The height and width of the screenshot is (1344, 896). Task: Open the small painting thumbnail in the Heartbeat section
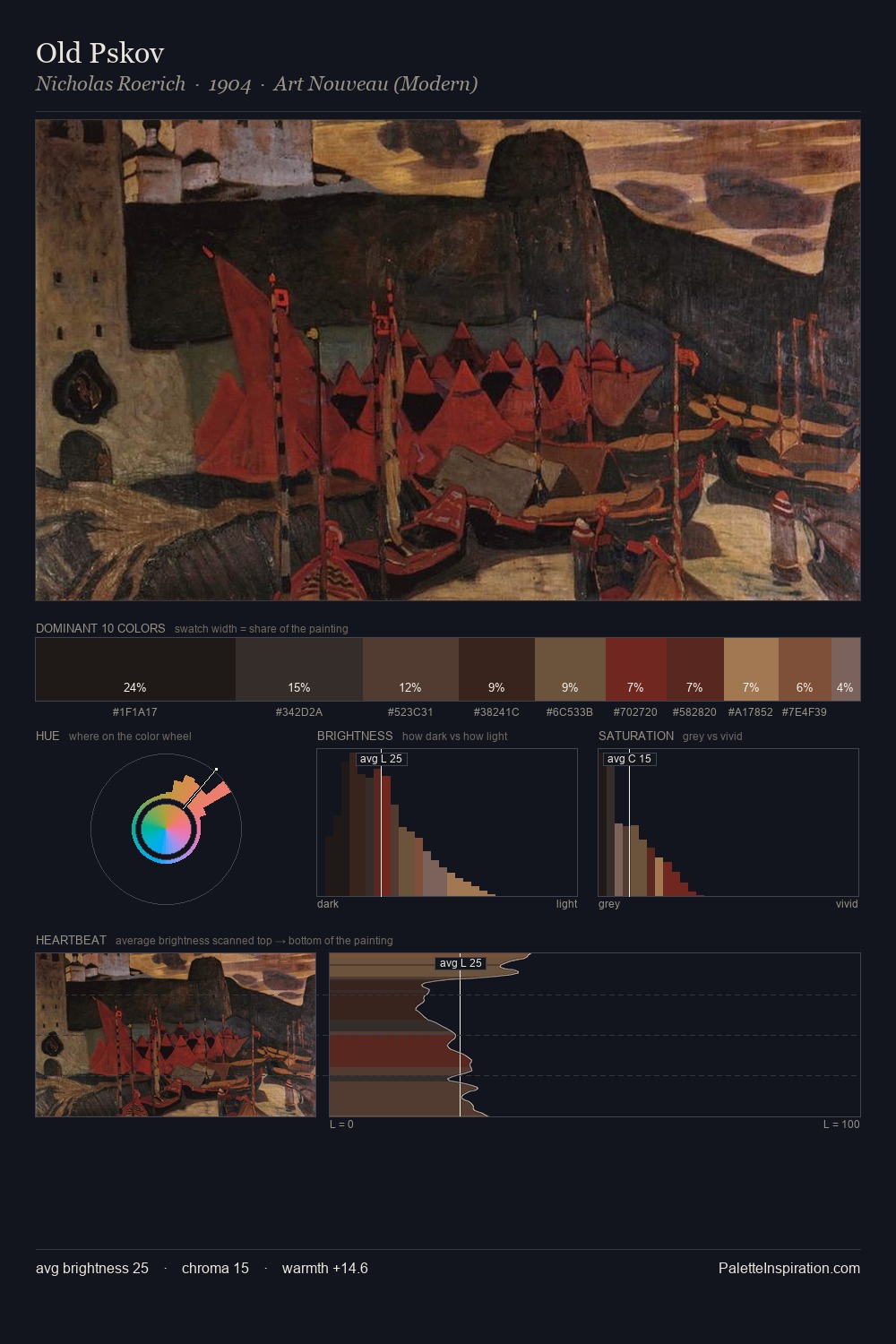coord(176,1035)
